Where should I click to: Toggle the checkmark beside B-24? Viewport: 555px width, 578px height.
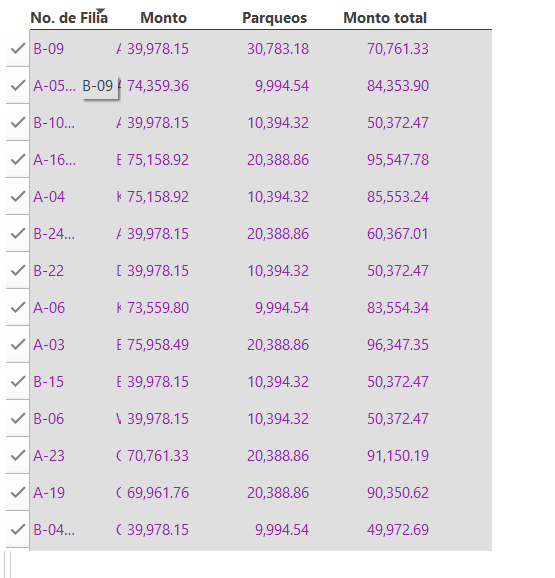(18, 233)
